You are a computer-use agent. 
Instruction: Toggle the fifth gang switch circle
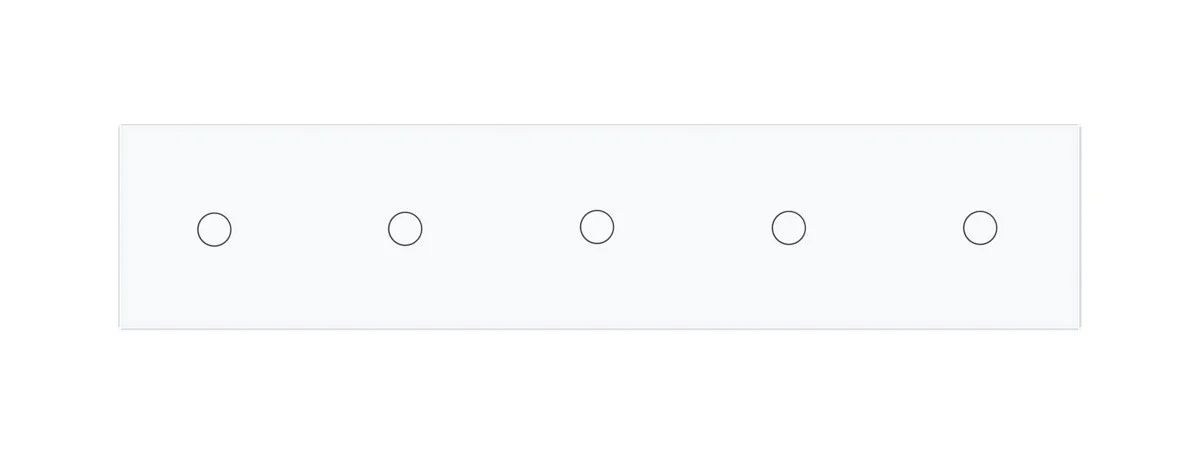980,228
